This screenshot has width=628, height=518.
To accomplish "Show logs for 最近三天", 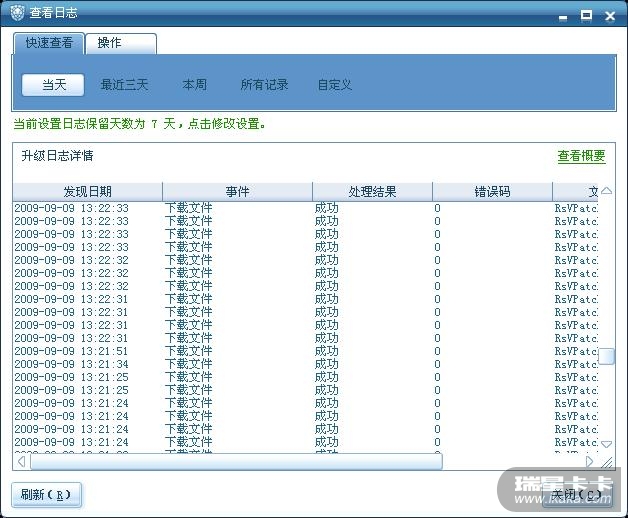I will tap(124, 85).
